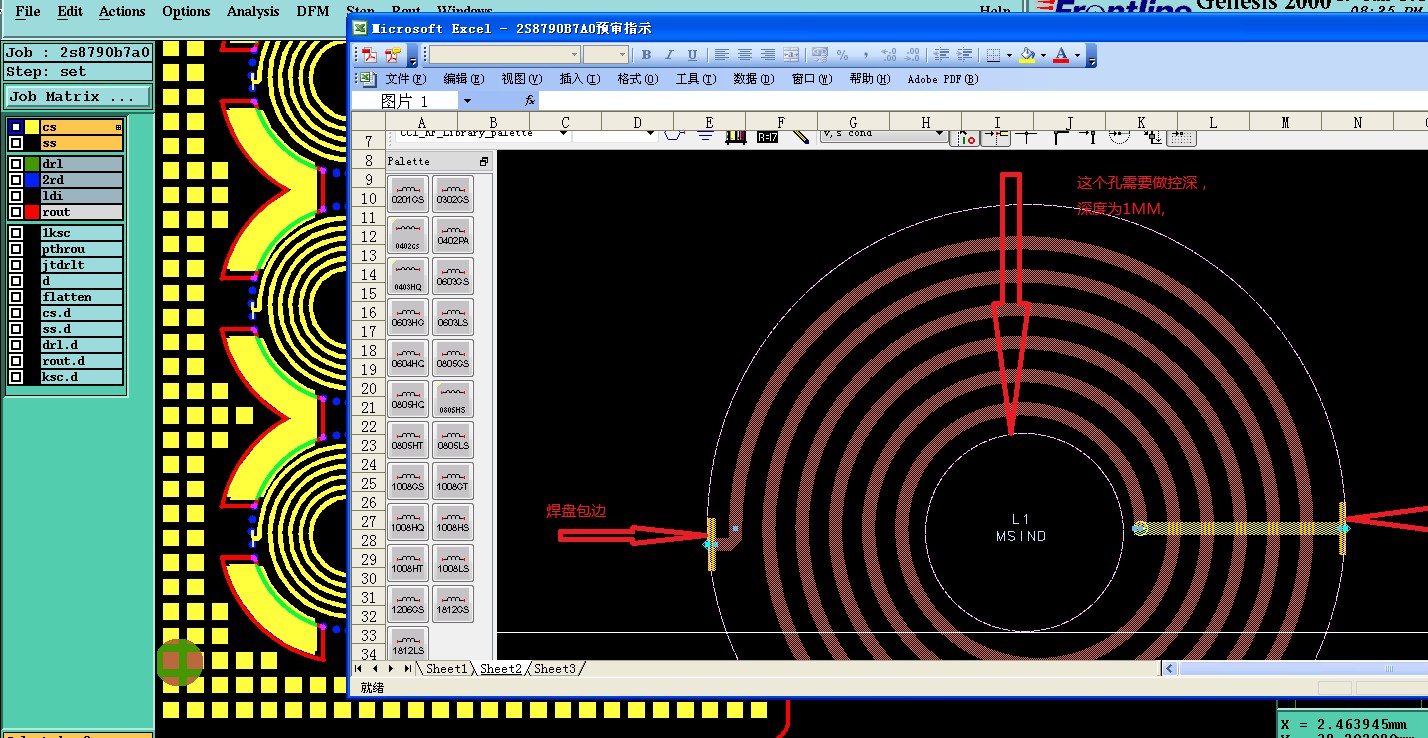Toggle the 2rd layer checkbox
This screenshot has width=1428, height=738.
15,180
